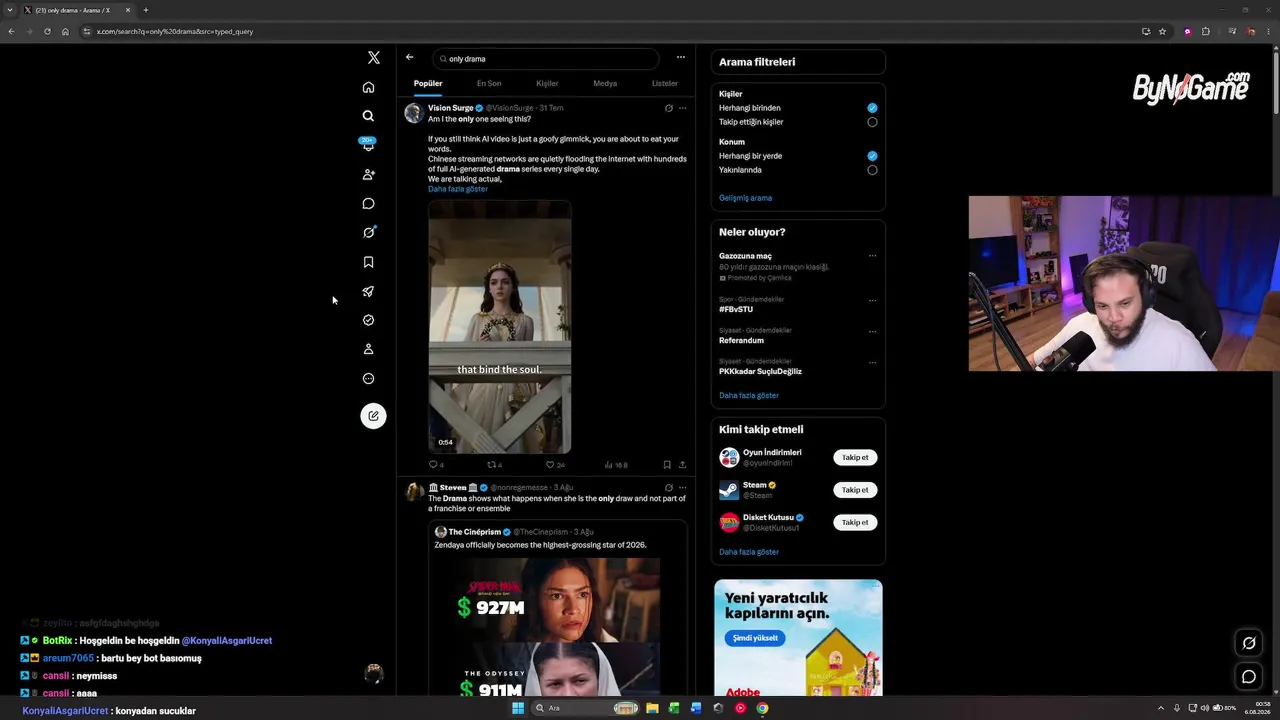Open options for Referandum trend
The width and height of the screenshot is (1280, 720).
click(872, 331)
